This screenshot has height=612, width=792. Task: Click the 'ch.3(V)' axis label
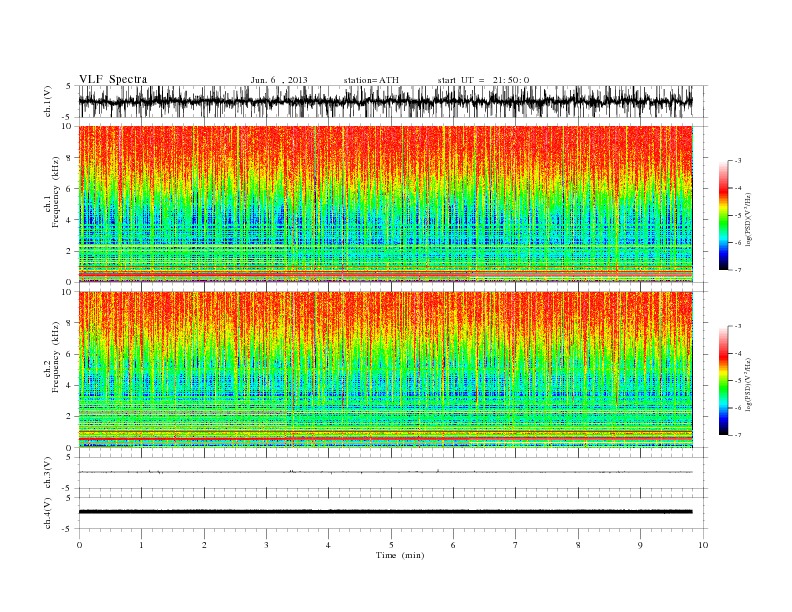[x=47, y=473]
